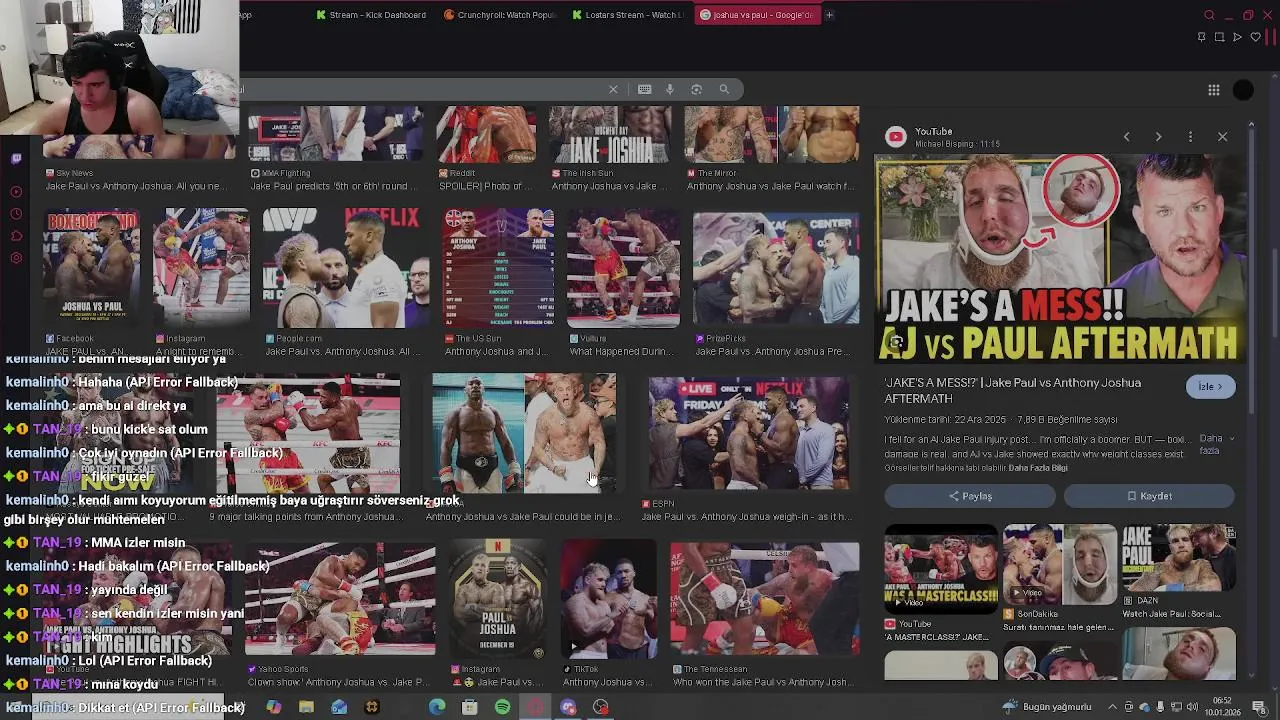Go to previous image in preview panel
1280x720 pixels.
1126,137
